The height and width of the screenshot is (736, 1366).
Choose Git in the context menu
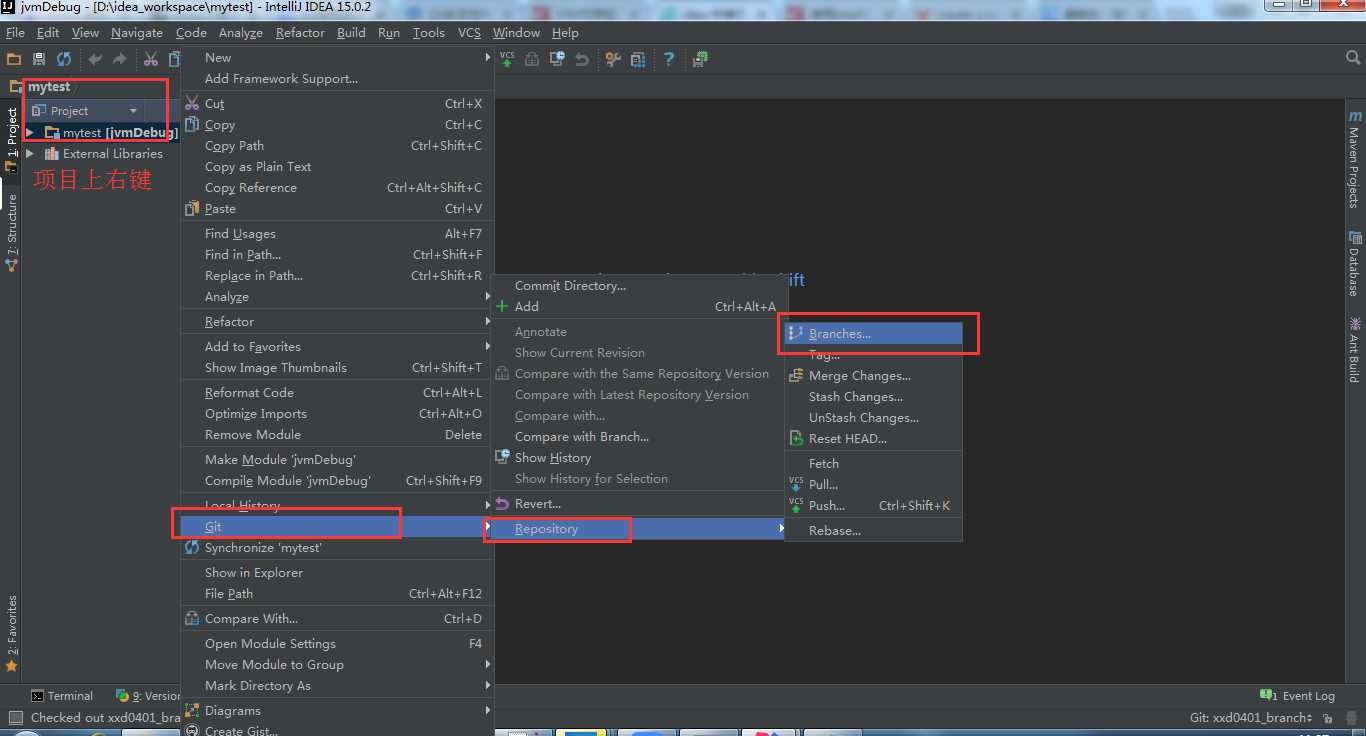click(x=337, y=526)
